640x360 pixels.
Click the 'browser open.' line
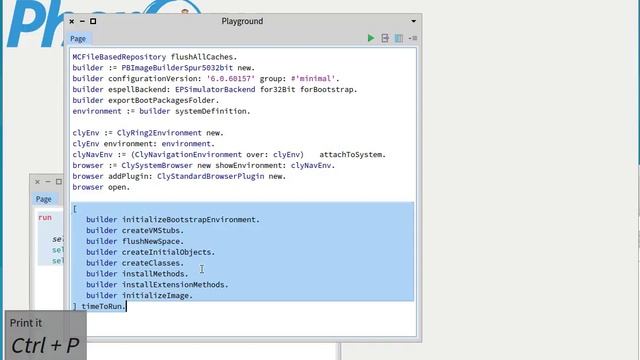[x=101, y=187]
